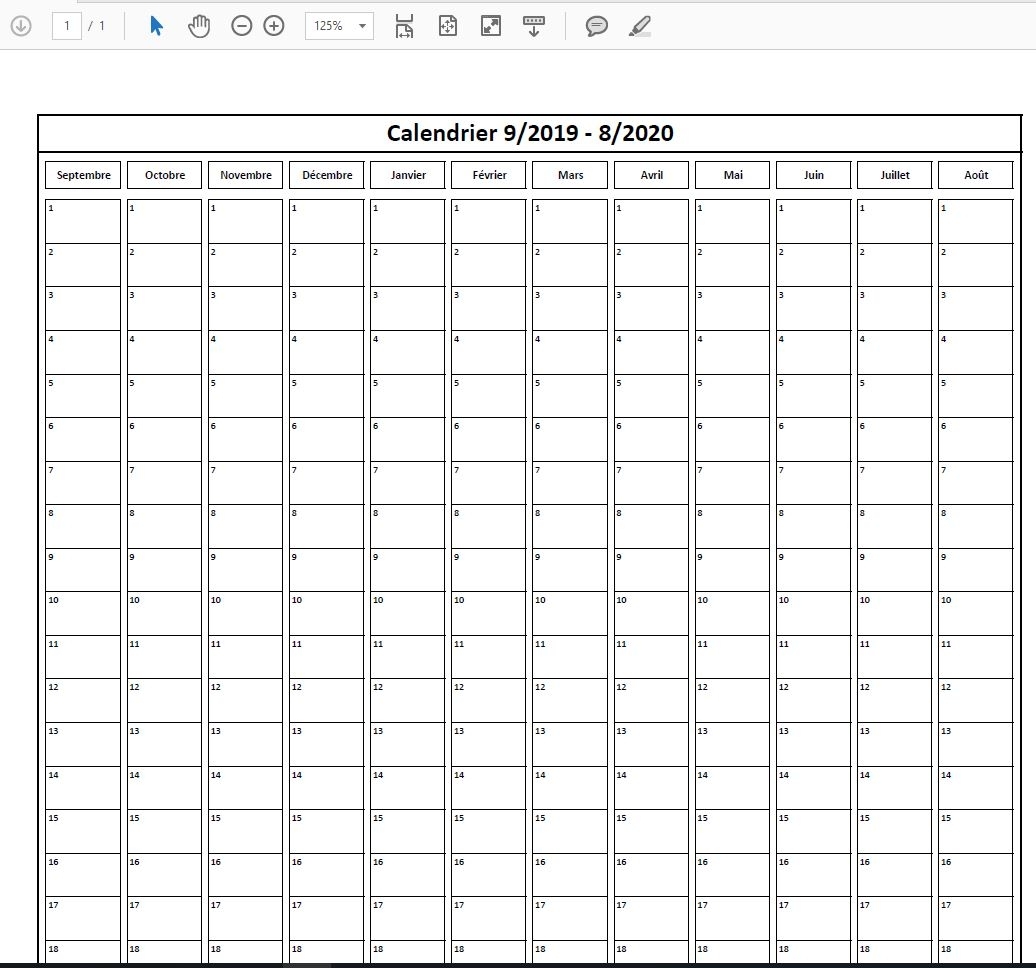
Task: Switch to full screen mode icon
Action: point(491,26)
